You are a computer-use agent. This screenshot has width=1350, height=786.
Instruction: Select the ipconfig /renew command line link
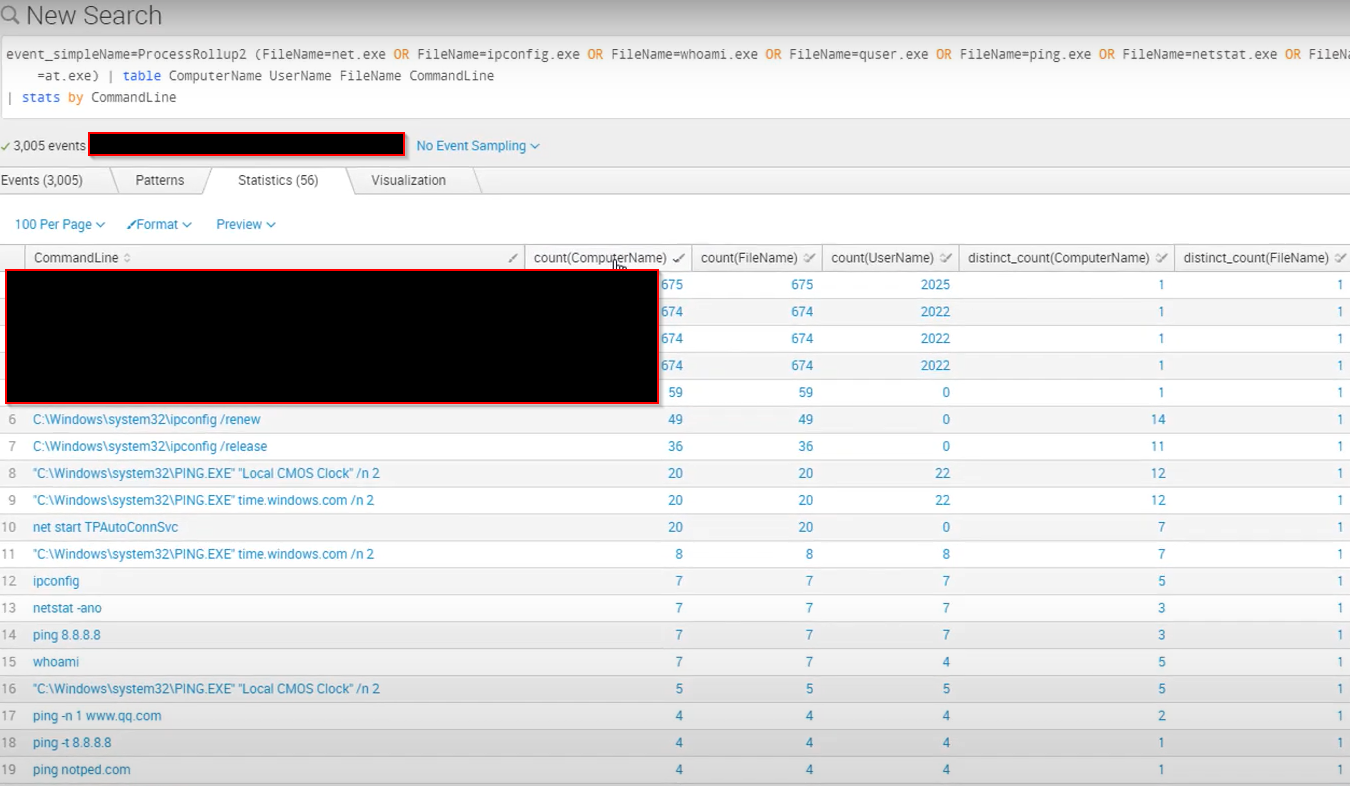[x=147, y=419]
